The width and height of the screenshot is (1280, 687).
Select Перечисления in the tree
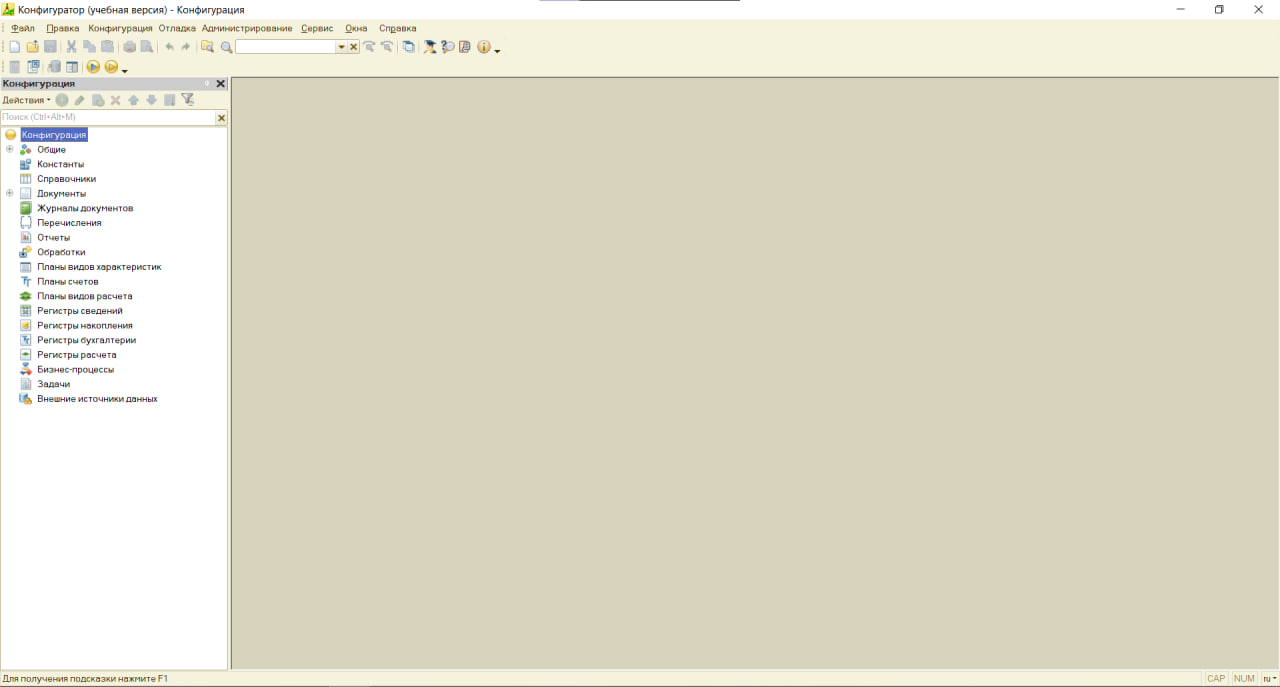coord(69,223)
